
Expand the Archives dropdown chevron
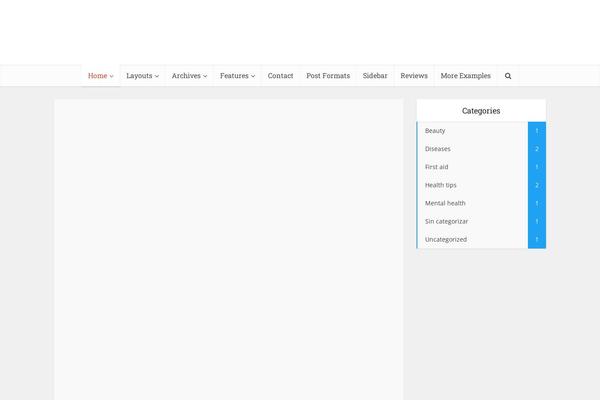click(205, 76)
